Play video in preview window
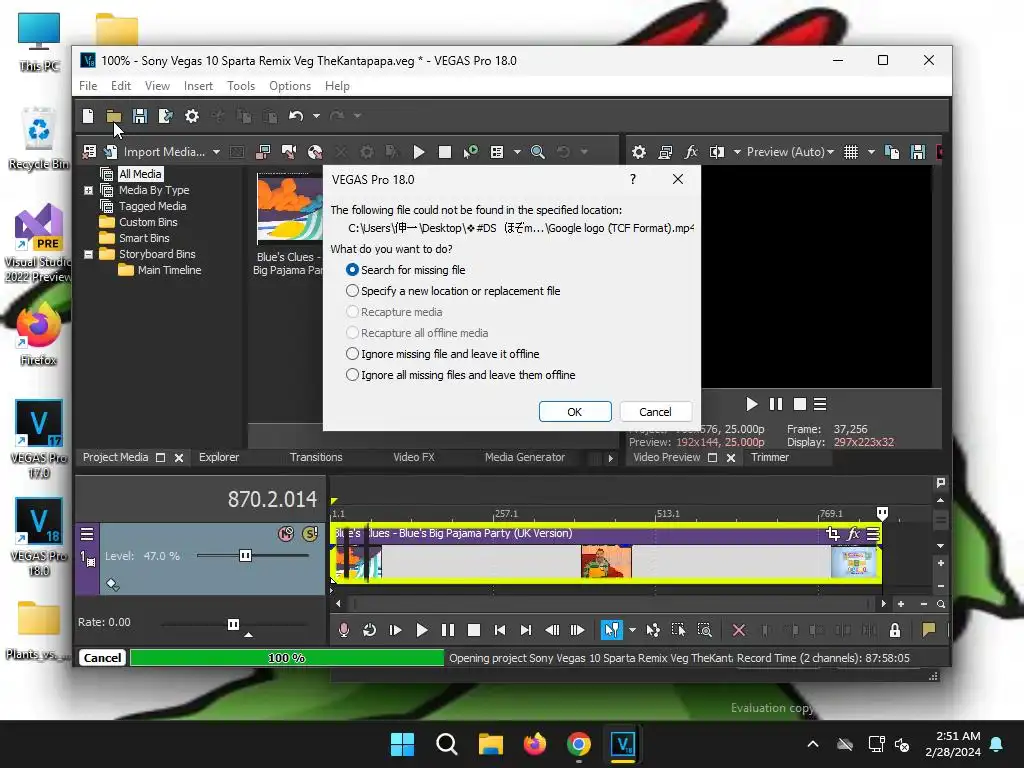 [751, 404]
